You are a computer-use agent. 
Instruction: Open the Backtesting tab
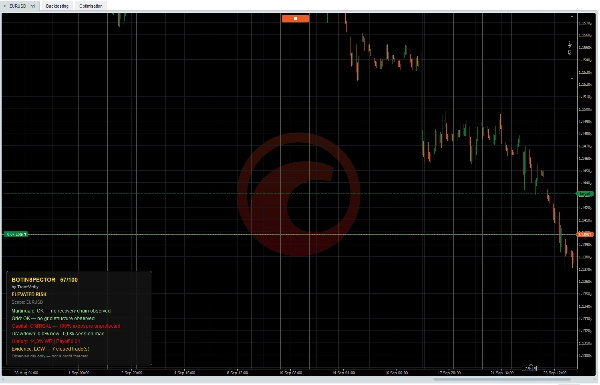point(57,6)
